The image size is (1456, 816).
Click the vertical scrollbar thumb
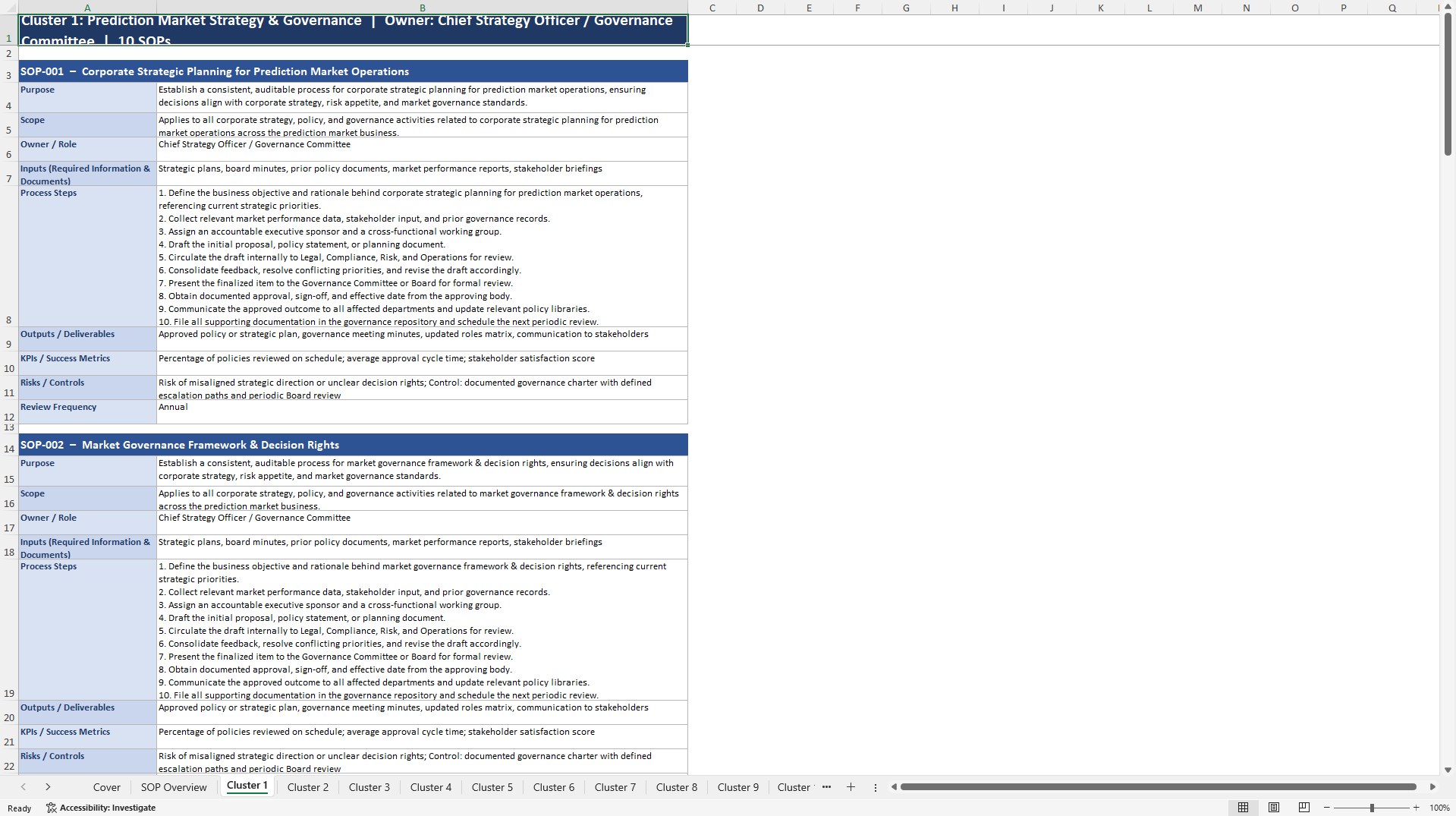(x=1448, y=84)
